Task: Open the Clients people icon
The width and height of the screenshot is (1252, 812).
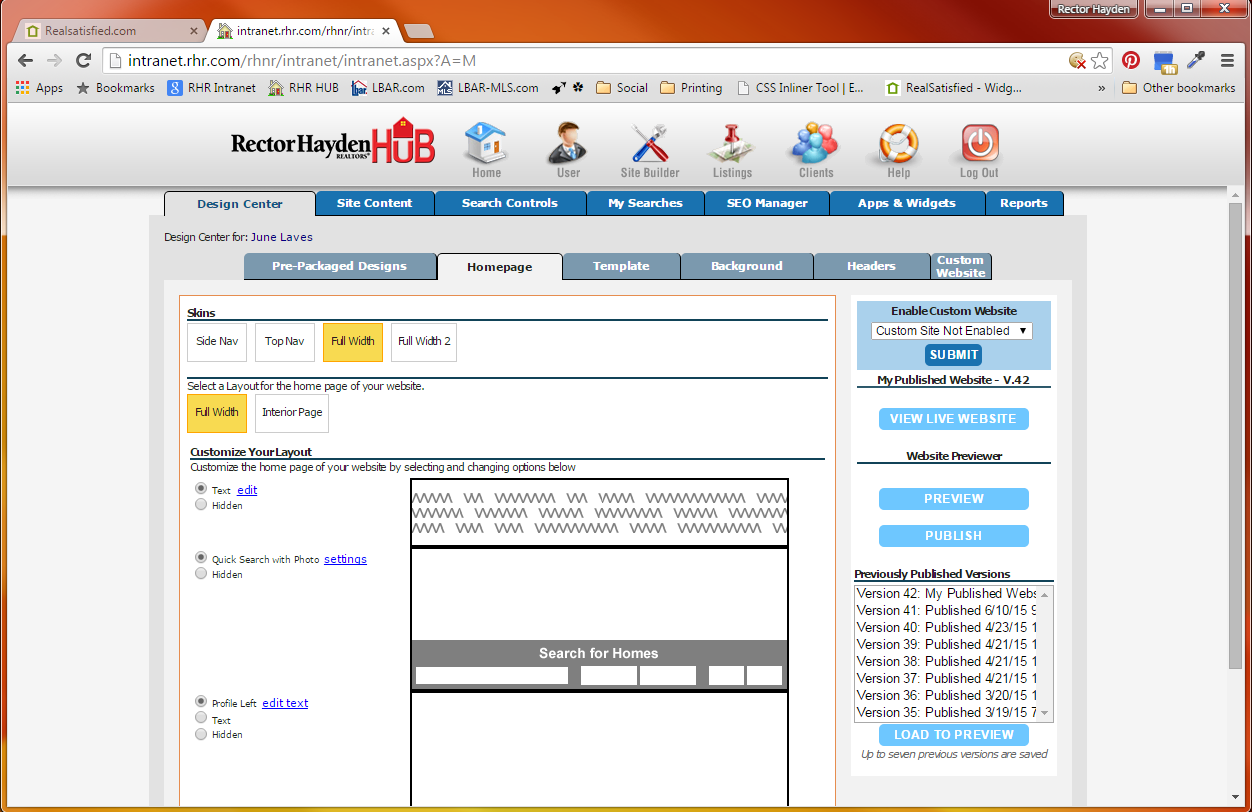Action: pos(815,150)
